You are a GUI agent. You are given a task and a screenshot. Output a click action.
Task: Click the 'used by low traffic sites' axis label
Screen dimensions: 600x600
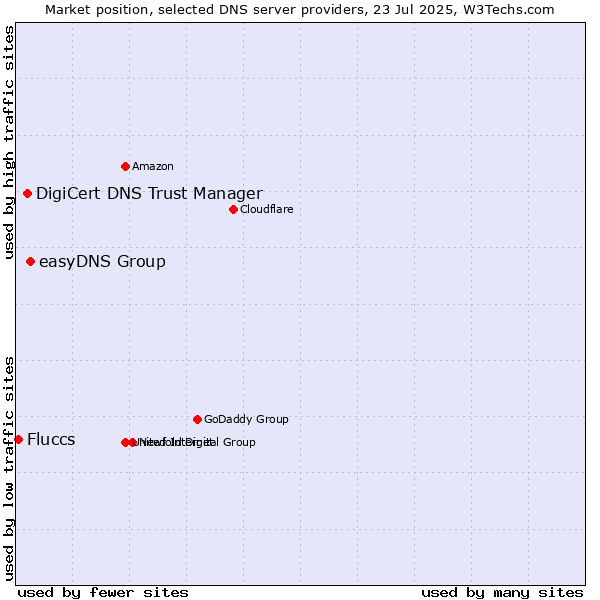[x=8, y=469]
